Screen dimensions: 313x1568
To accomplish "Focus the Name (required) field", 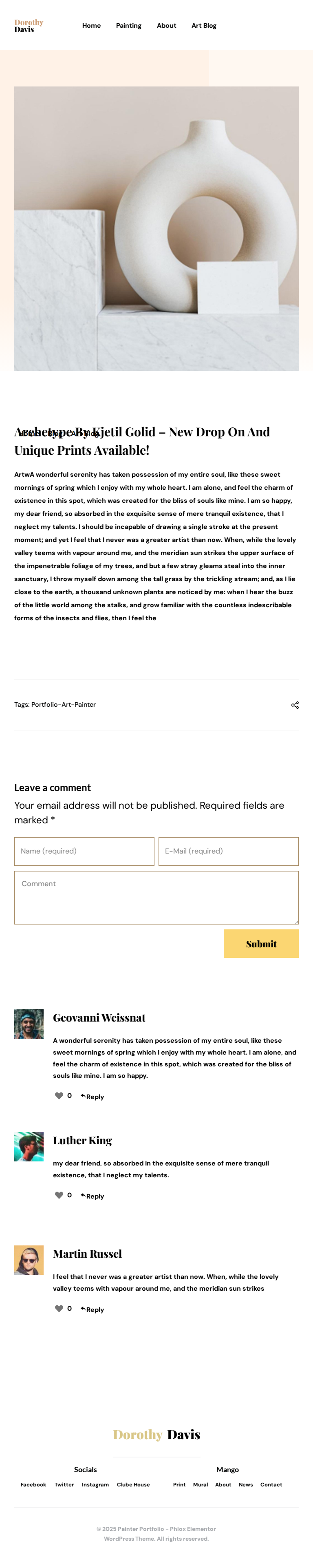I will pos(84,851).
